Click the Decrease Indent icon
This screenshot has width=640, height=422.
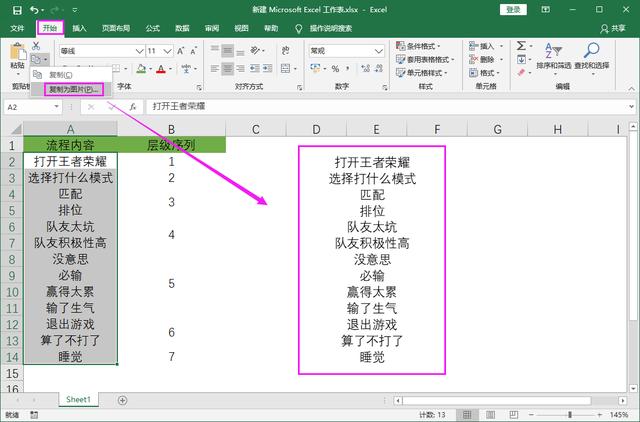pyautogui.click(x=255, y=68)
